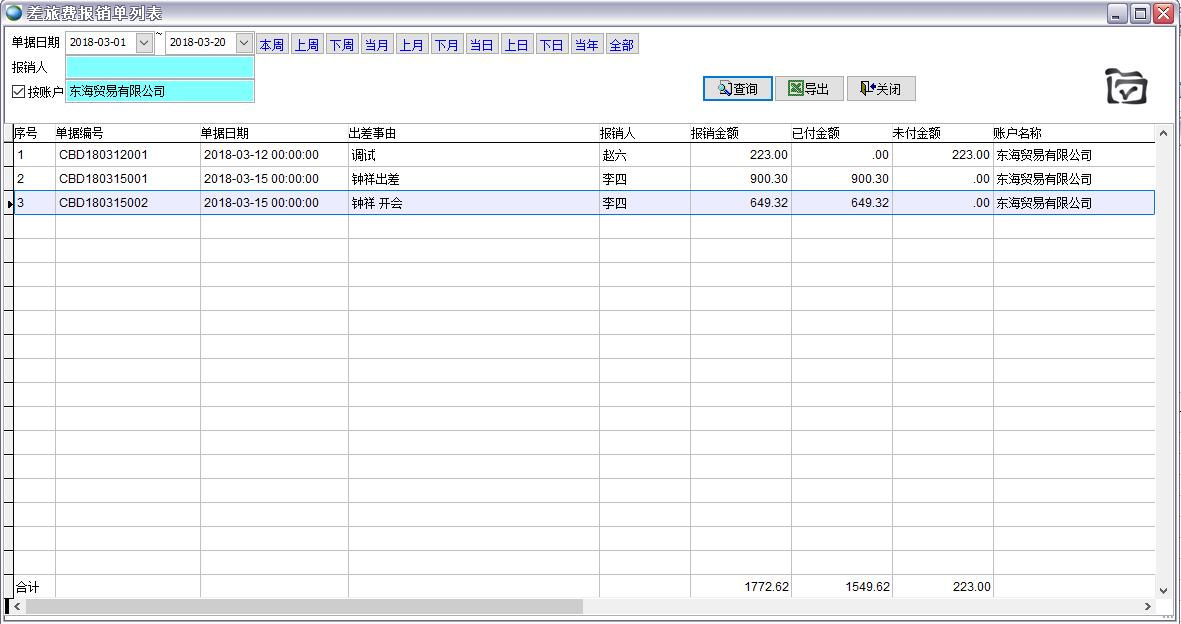1181x624 pixels.
Task: Click the 单据编号 column header
Action: click(126, 133)
